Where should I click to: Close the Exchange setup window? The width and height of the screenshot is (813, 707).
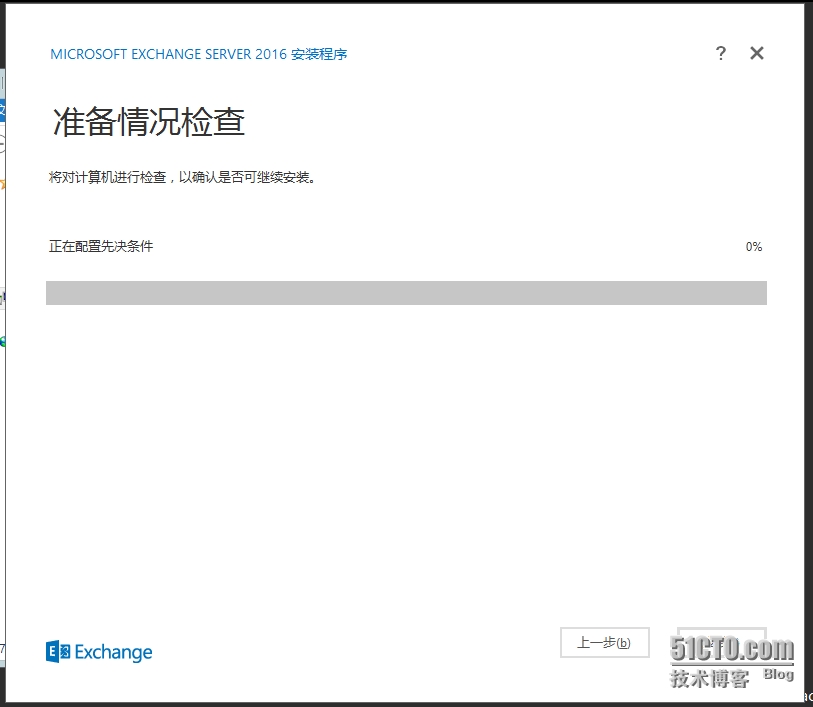[756, 53]
